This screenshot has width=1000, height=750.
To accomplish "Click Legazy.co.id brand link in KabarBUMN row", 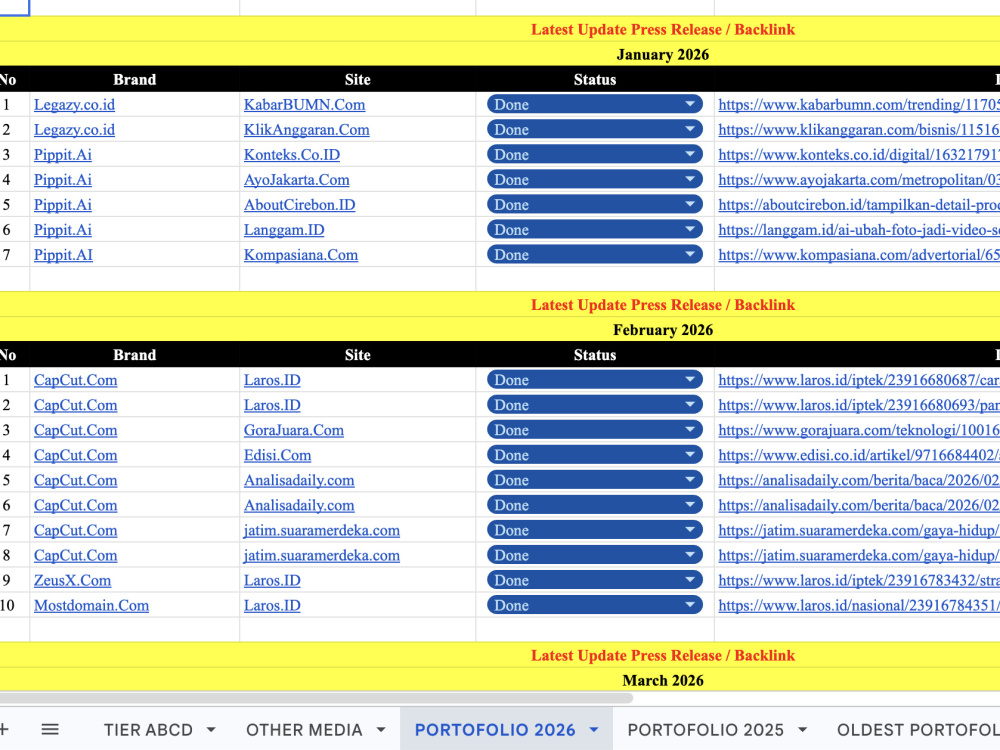I will 74,105.
